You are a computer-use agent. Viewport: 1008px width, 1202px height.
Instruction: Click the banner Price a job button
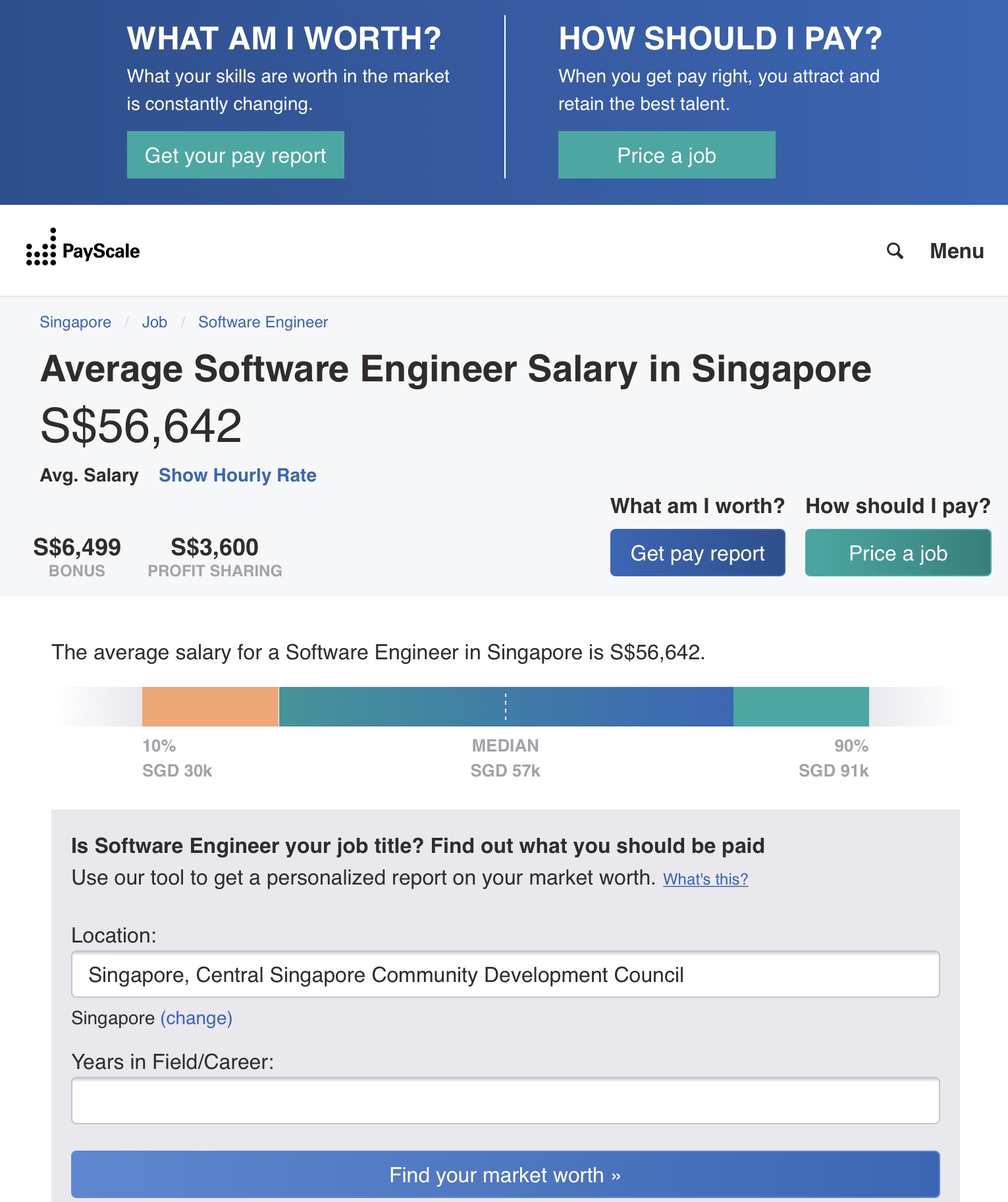click(666, 155)
